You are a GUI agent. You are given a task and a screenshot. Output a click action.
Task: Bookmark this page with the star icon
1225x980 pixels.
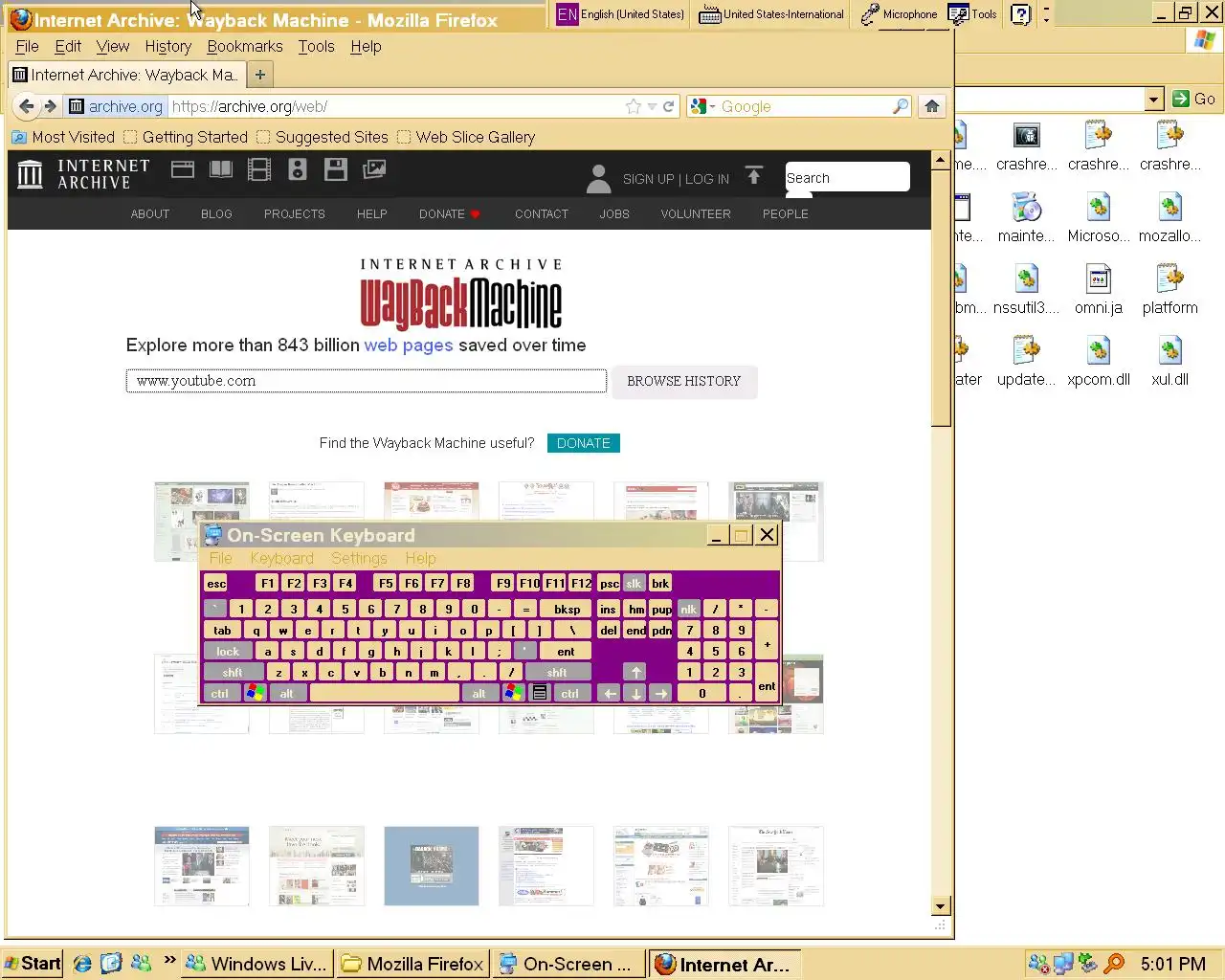tap(633, 106)
